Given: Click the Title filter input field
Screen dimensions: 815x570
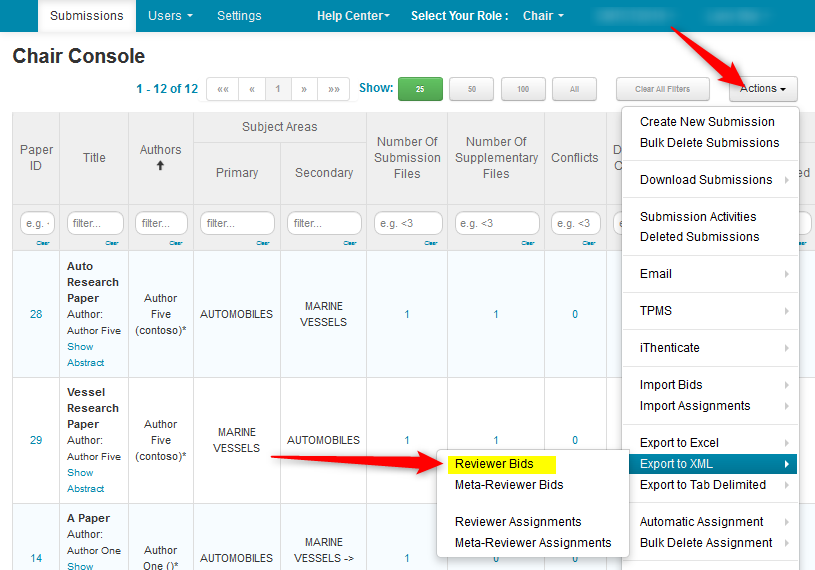Looking at the screenshot, I should click(x=95, y=223).
